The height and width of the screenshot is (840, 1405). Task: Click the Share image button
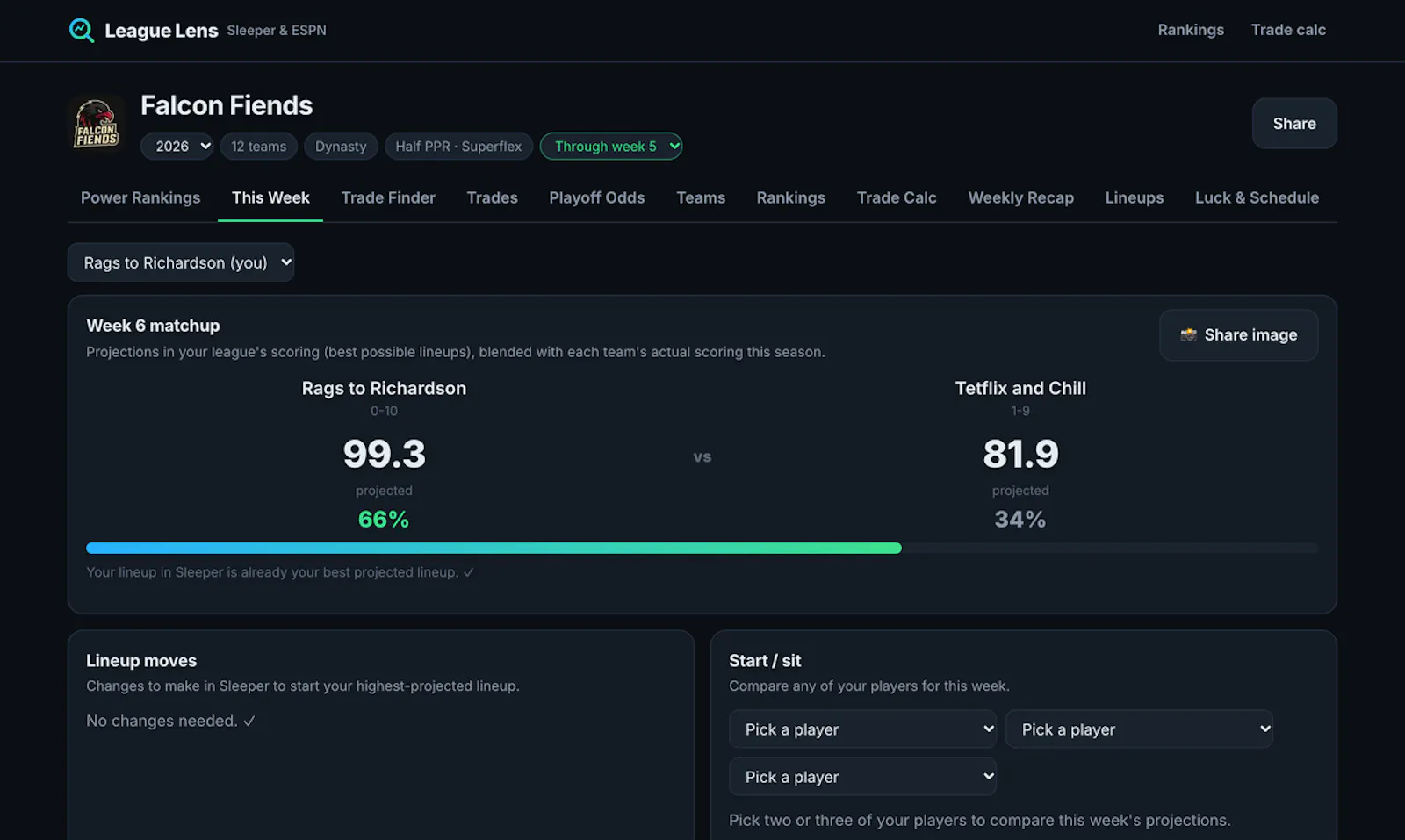click(x=1238, y=335)
